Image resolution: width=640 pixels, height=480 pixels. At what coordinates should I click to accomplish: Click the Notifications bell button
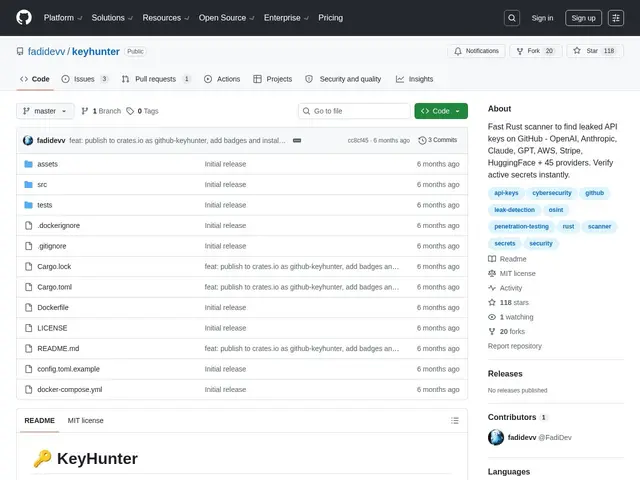(476, 51)
